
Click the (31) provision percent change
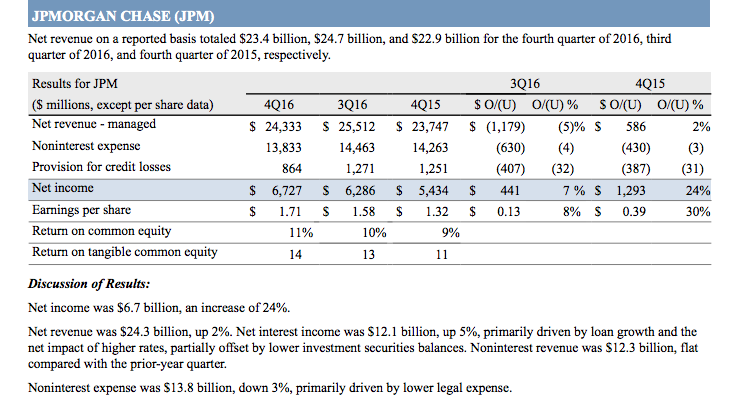(x=692, y=169)
